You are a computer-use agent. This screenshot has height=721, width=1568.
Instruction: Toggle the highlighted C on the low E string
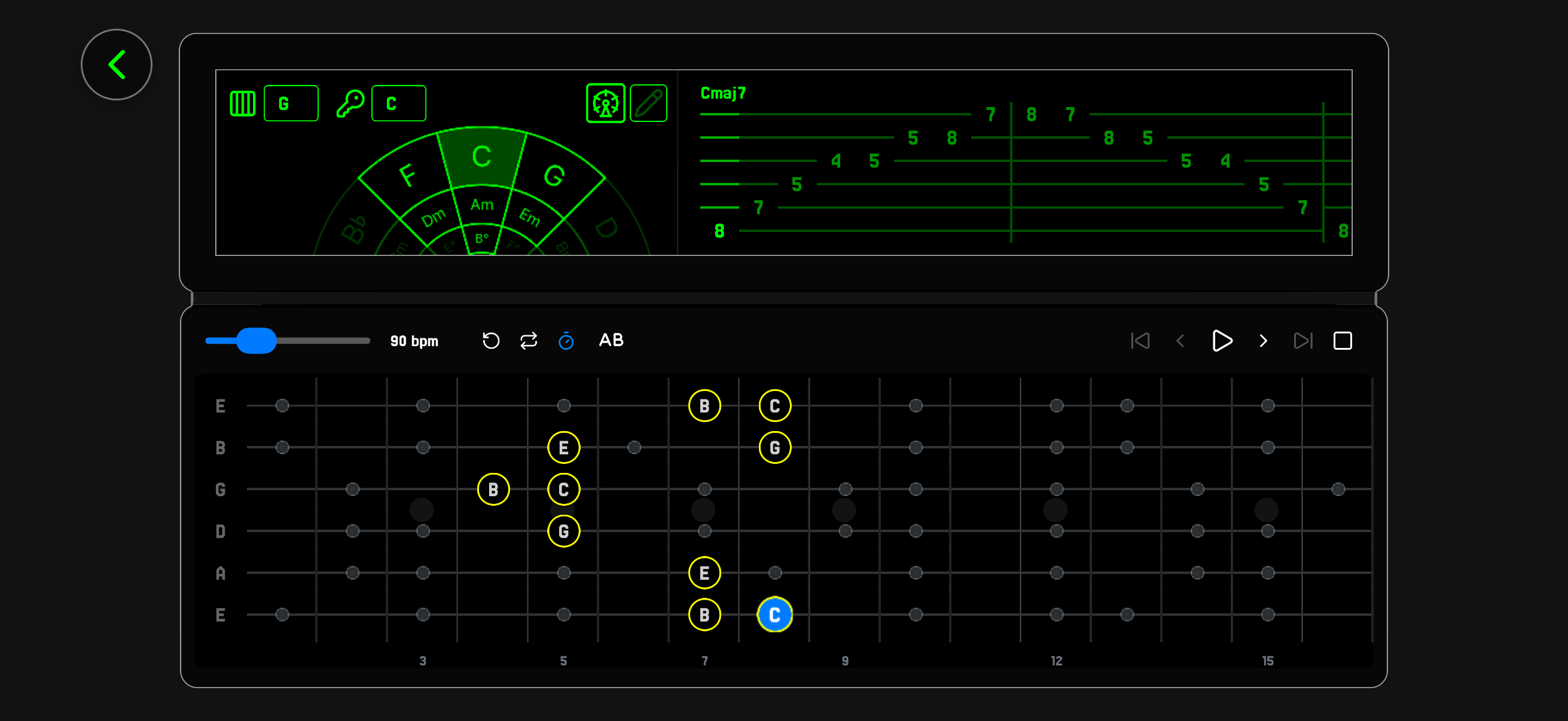point(774,615)
